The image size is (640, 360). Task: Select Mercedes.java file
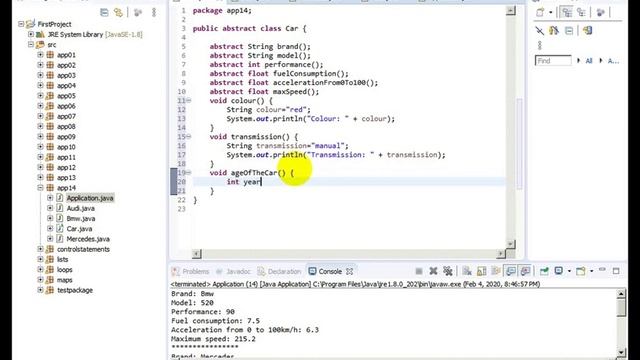(88, 239)
